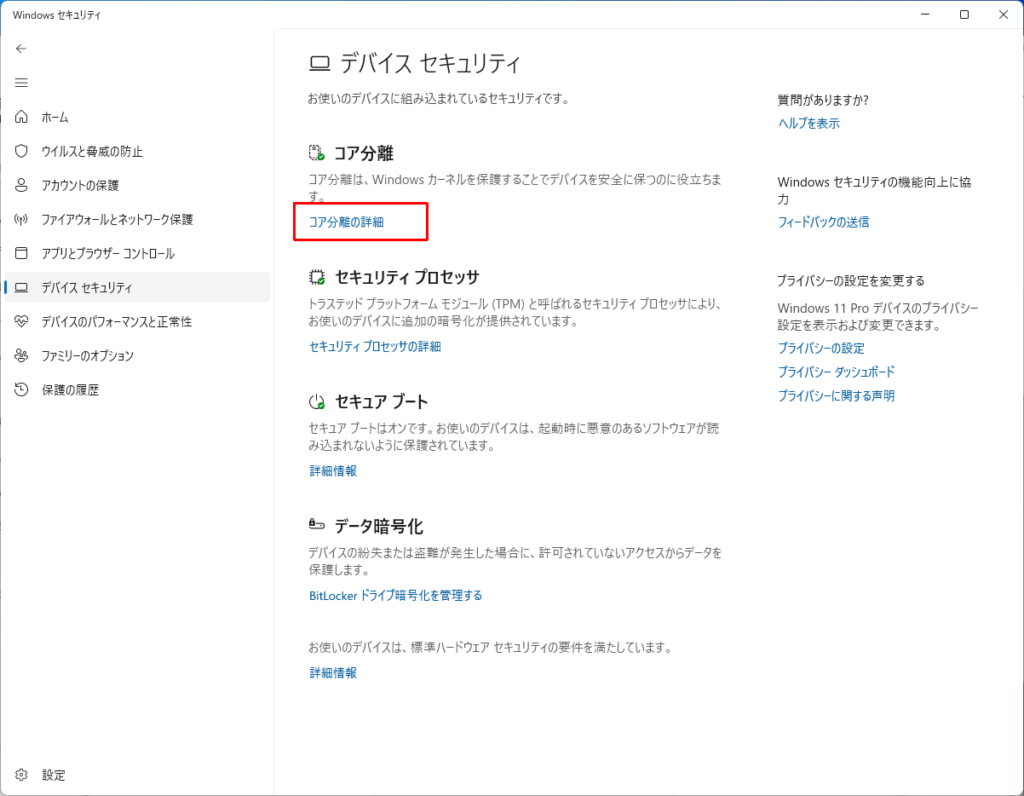
Task: Click ヘルプを表示 link
Action: click(808, 123)
